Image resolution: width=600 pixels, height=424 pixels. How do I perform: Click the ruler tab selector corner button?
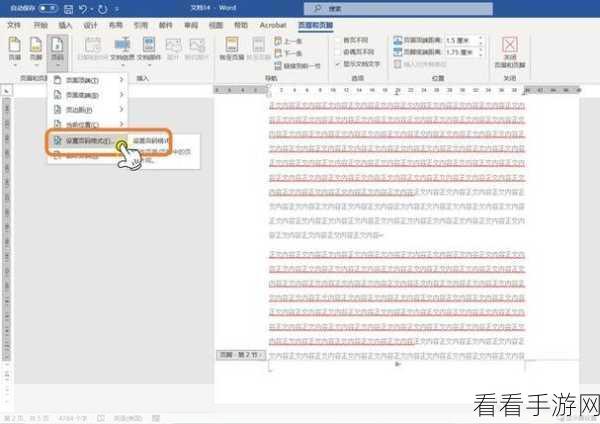coord(7,90)
